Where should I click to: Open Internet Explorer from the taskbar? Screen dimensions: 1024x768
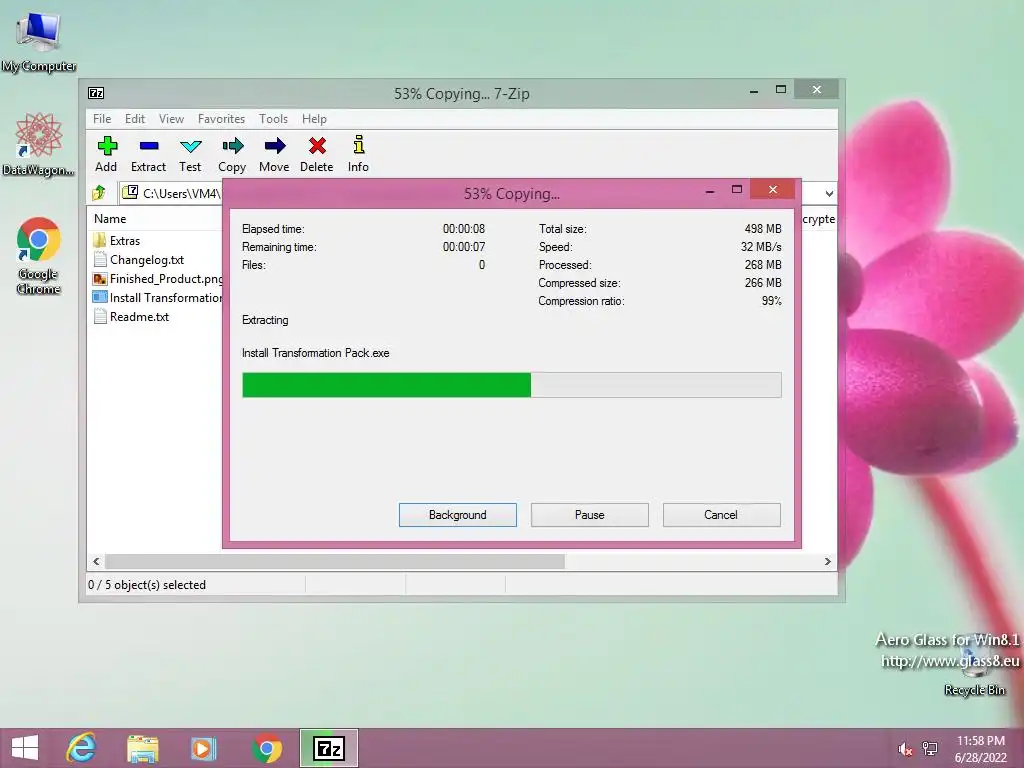coord(81,748)
